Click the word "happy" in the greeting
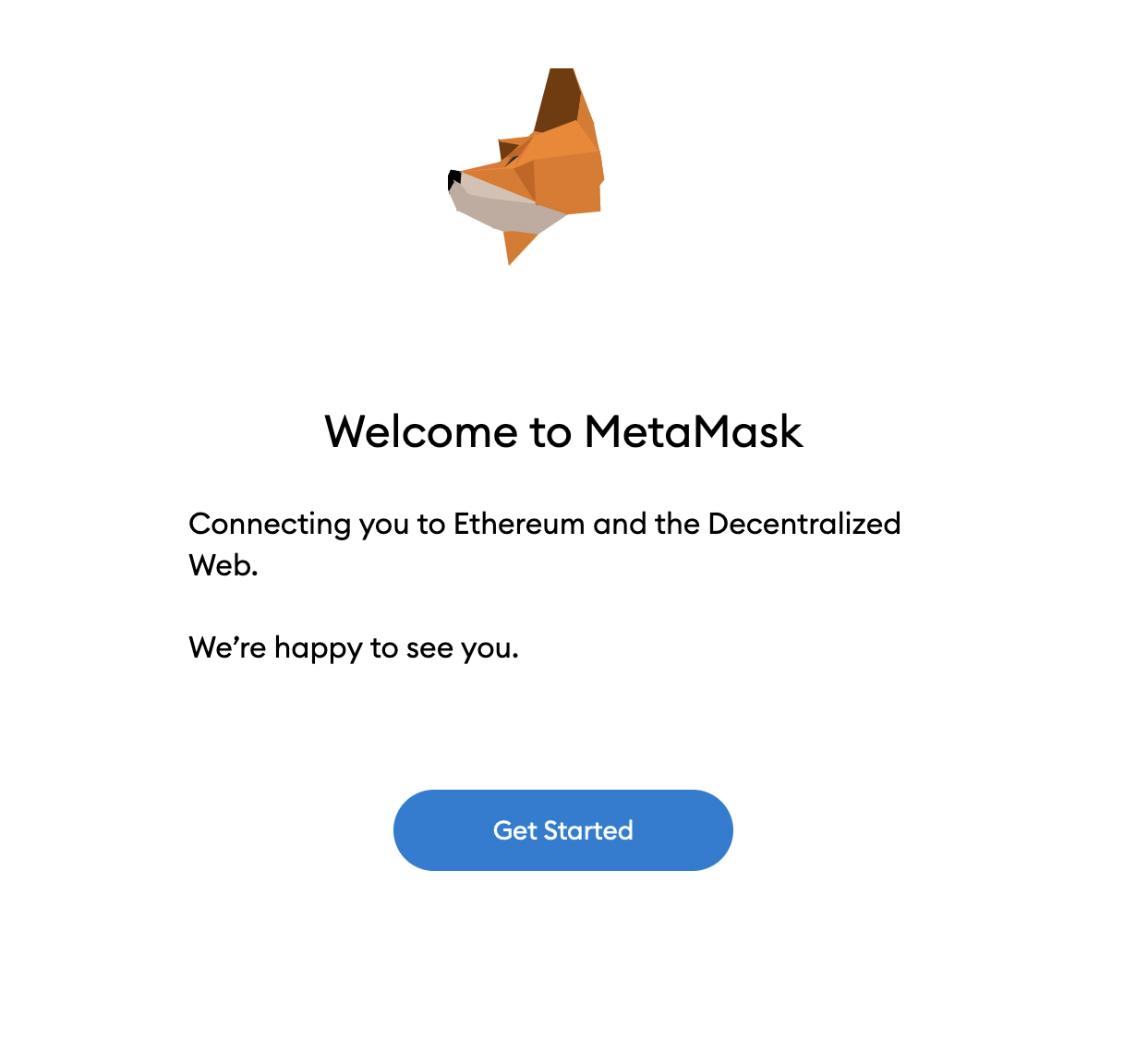Image resolution: width=1136 pixels, height=1064 pixels. pos(319,648)
